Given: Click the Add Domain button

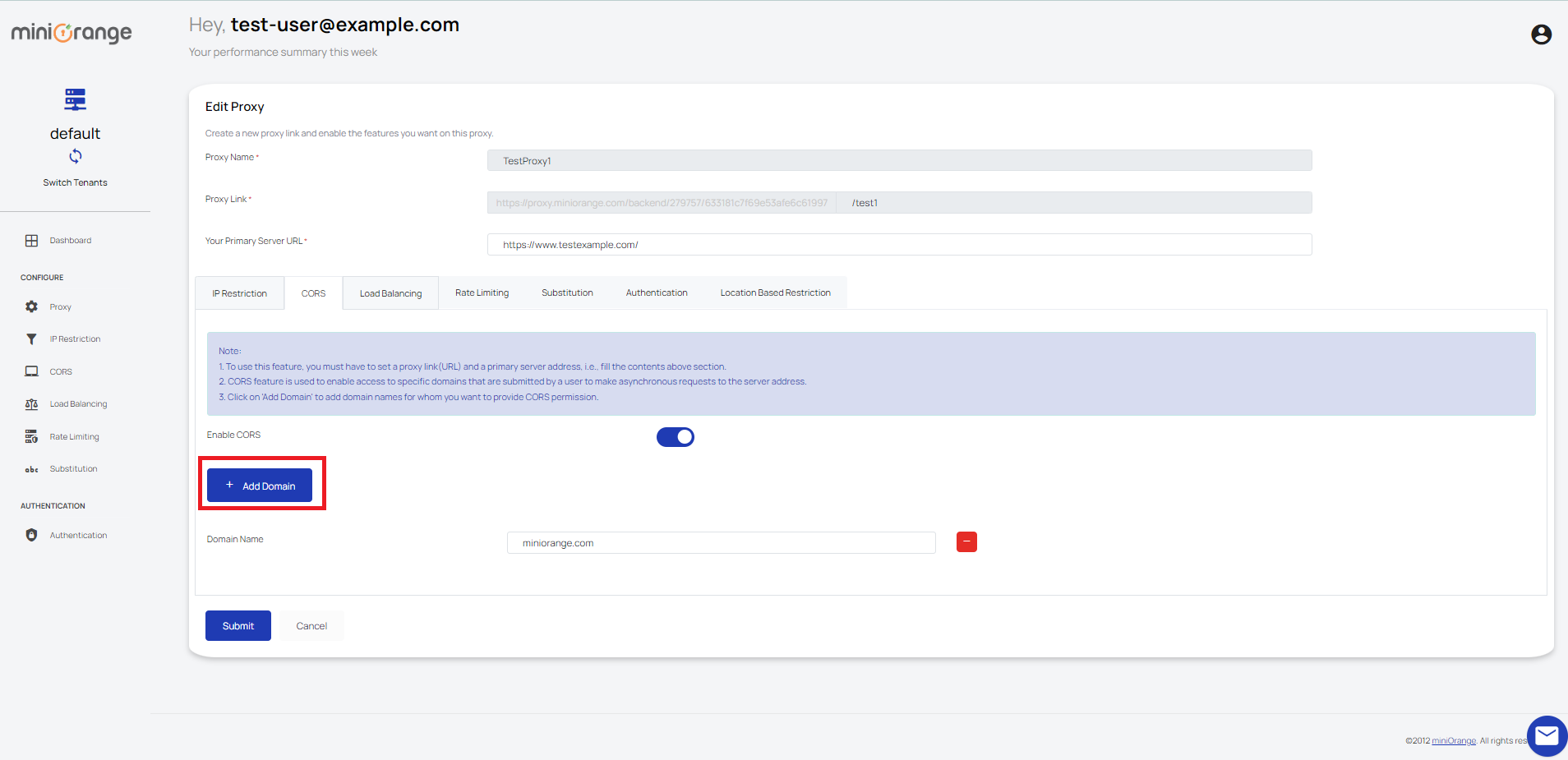Looking at the screenshot, I should 260,486.
